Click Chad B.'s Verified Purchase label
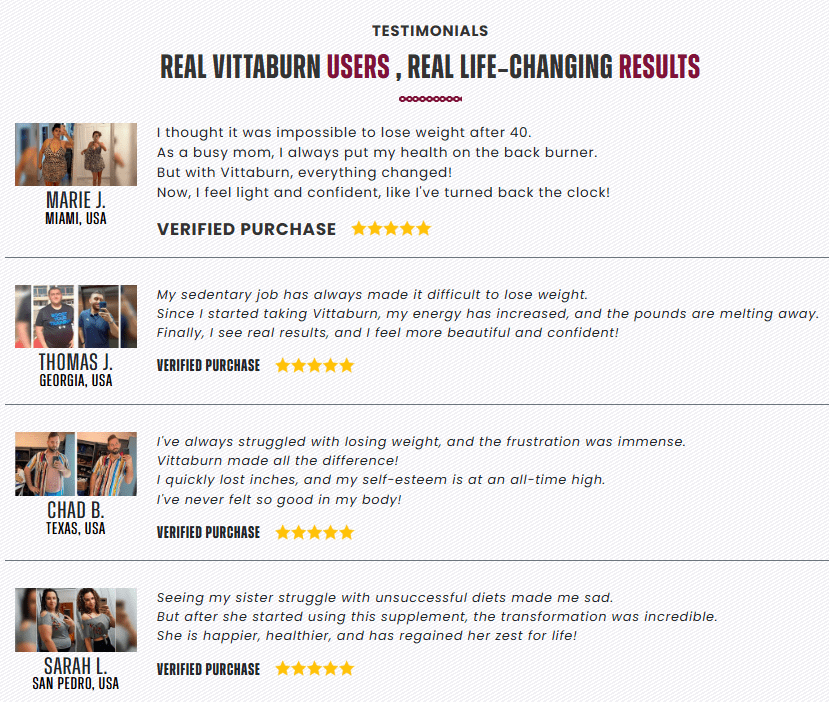Viewport: 829px width, 702px height. [x=208, y=532]
